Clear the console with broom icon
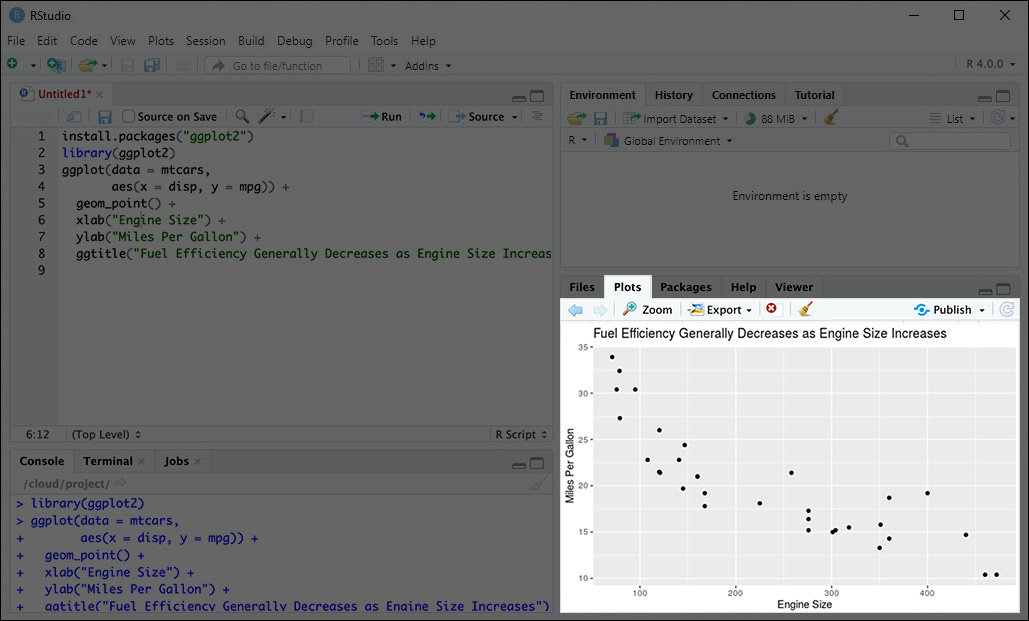1029x621 pixels. click(x=538, y=484)
